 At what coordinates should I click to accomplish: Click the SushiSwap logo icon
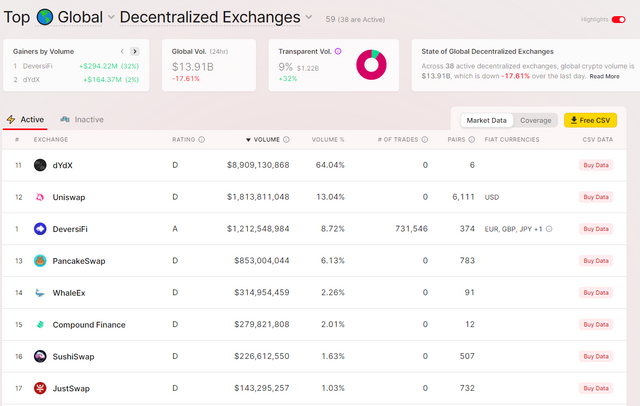[x=40, y=356]
